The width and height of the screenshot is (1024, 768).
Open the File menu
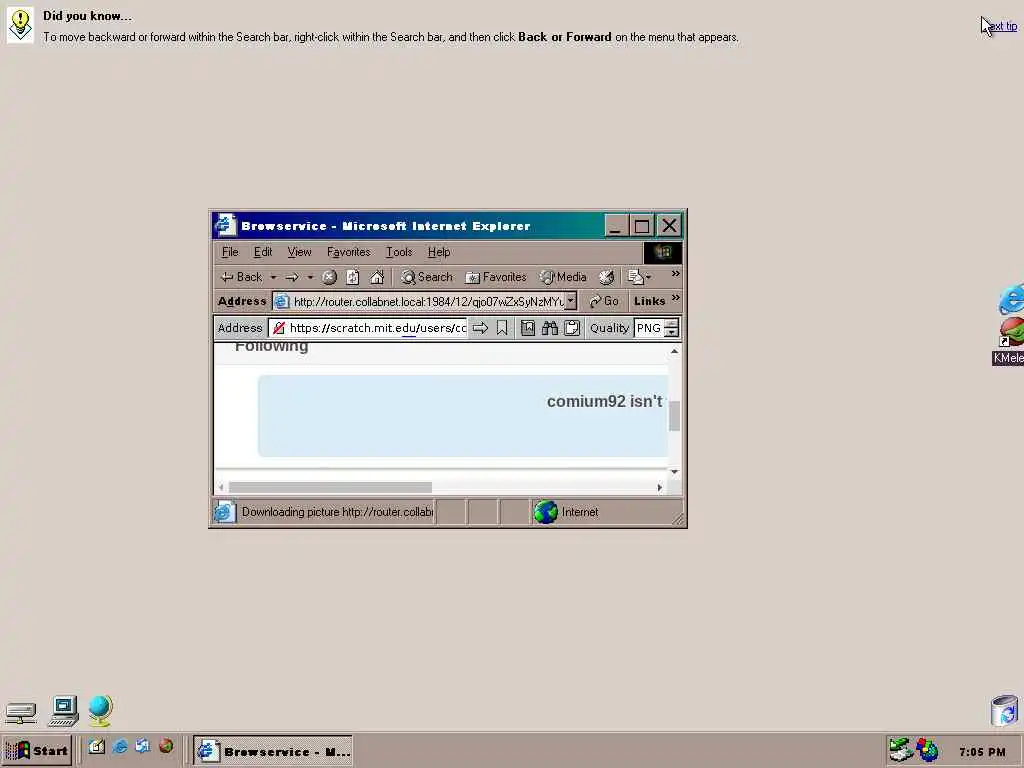(230, 252)
